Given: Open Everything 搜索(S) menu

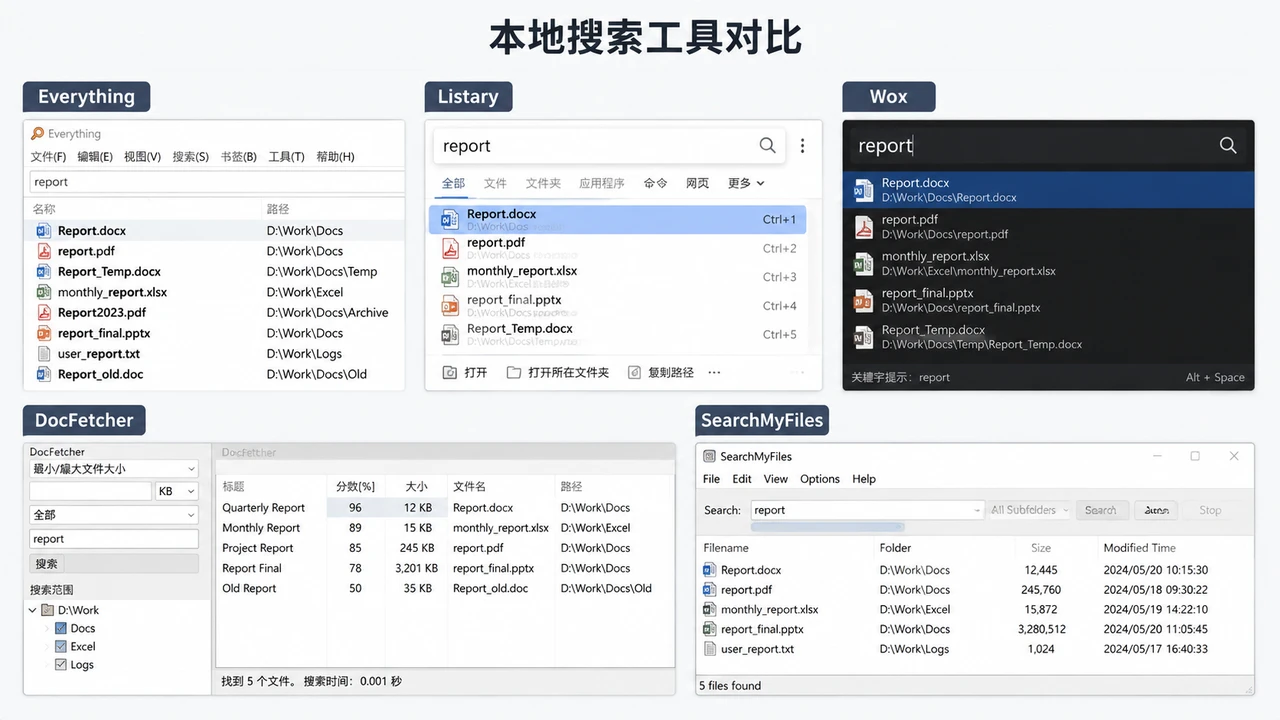Looking at the screenshot, I should coord(190,157).
